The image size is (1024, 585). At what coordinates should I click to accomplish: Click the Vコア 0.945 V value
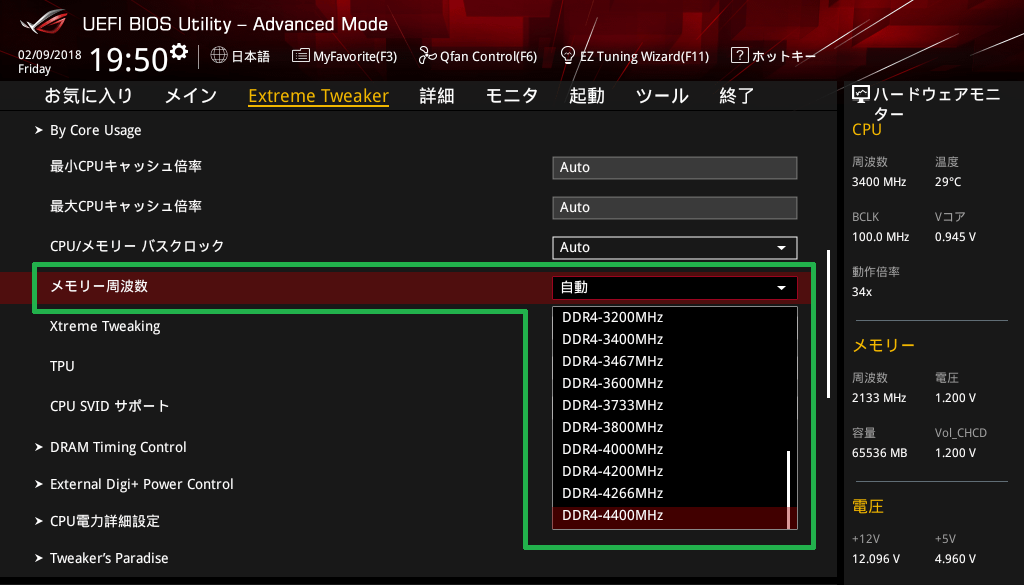click(955, 237)
